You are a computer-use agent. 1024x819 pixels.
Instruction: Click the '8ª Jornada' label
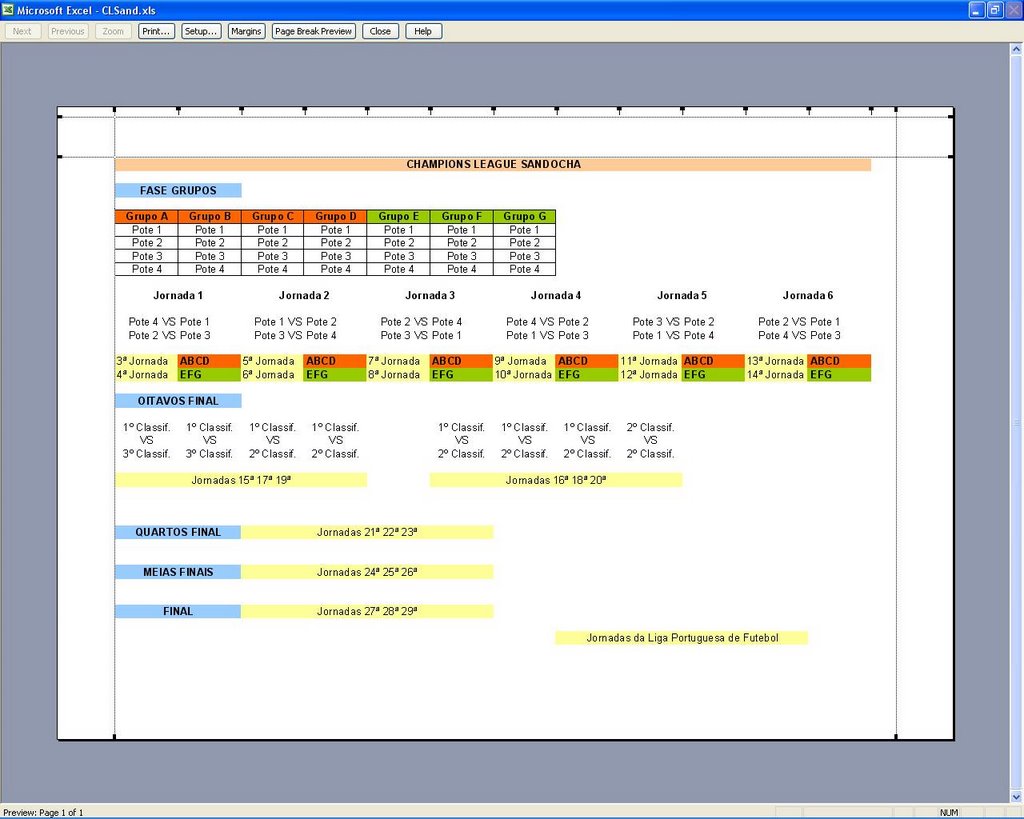[394, 375]
